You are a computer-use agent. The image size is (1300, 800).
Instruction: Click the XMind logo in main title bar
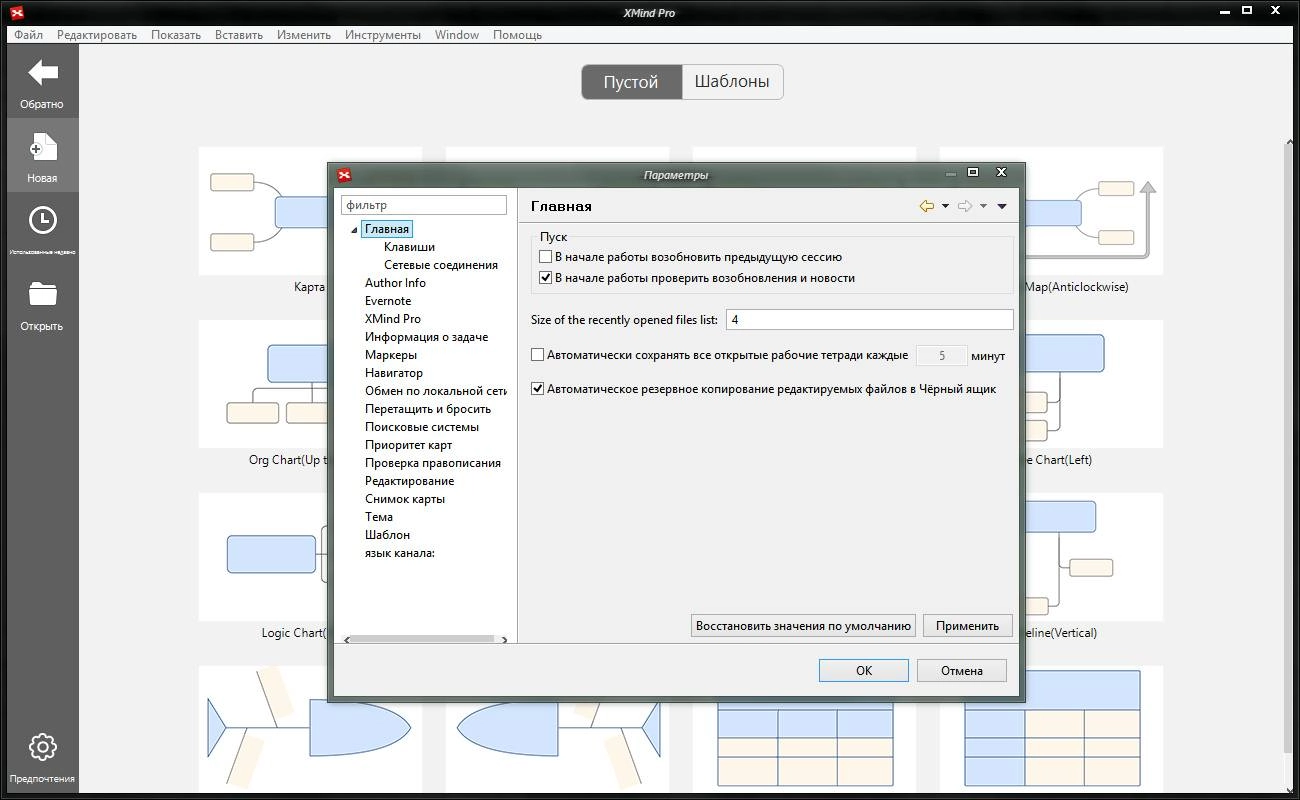15,13
